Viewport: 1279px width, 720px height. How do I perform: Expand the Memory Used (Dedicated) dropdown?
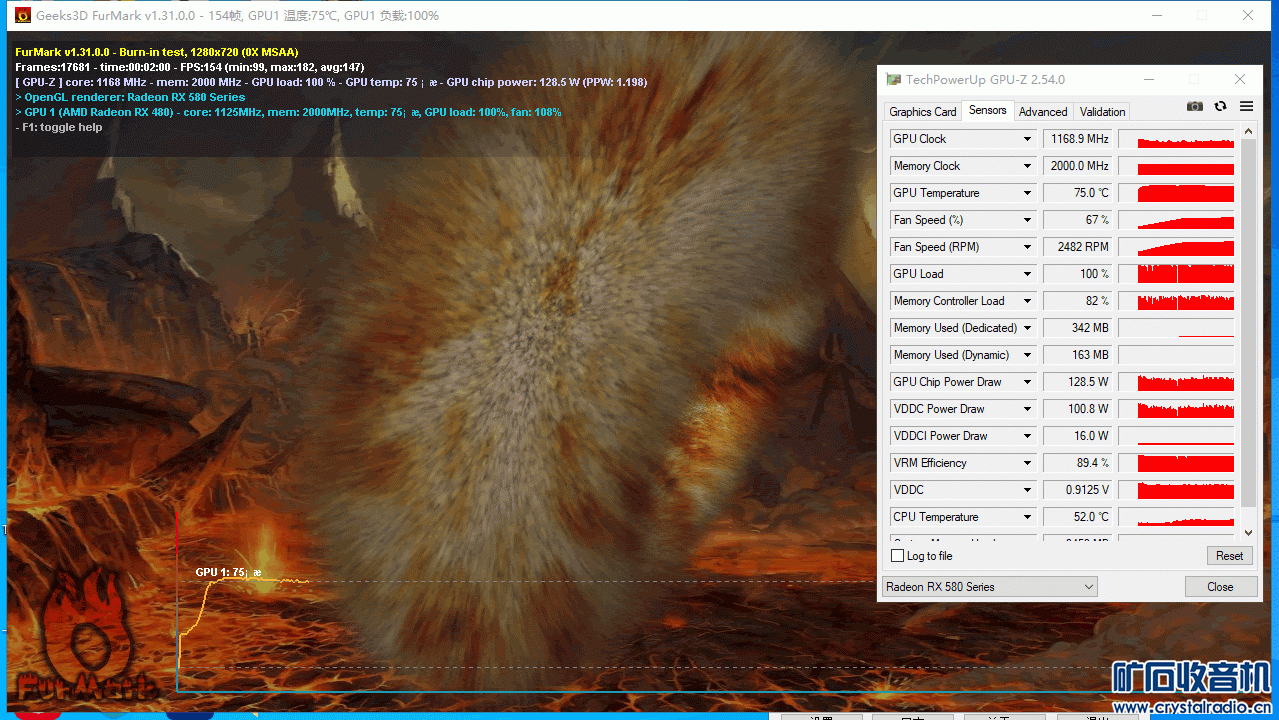[1027, 328]
